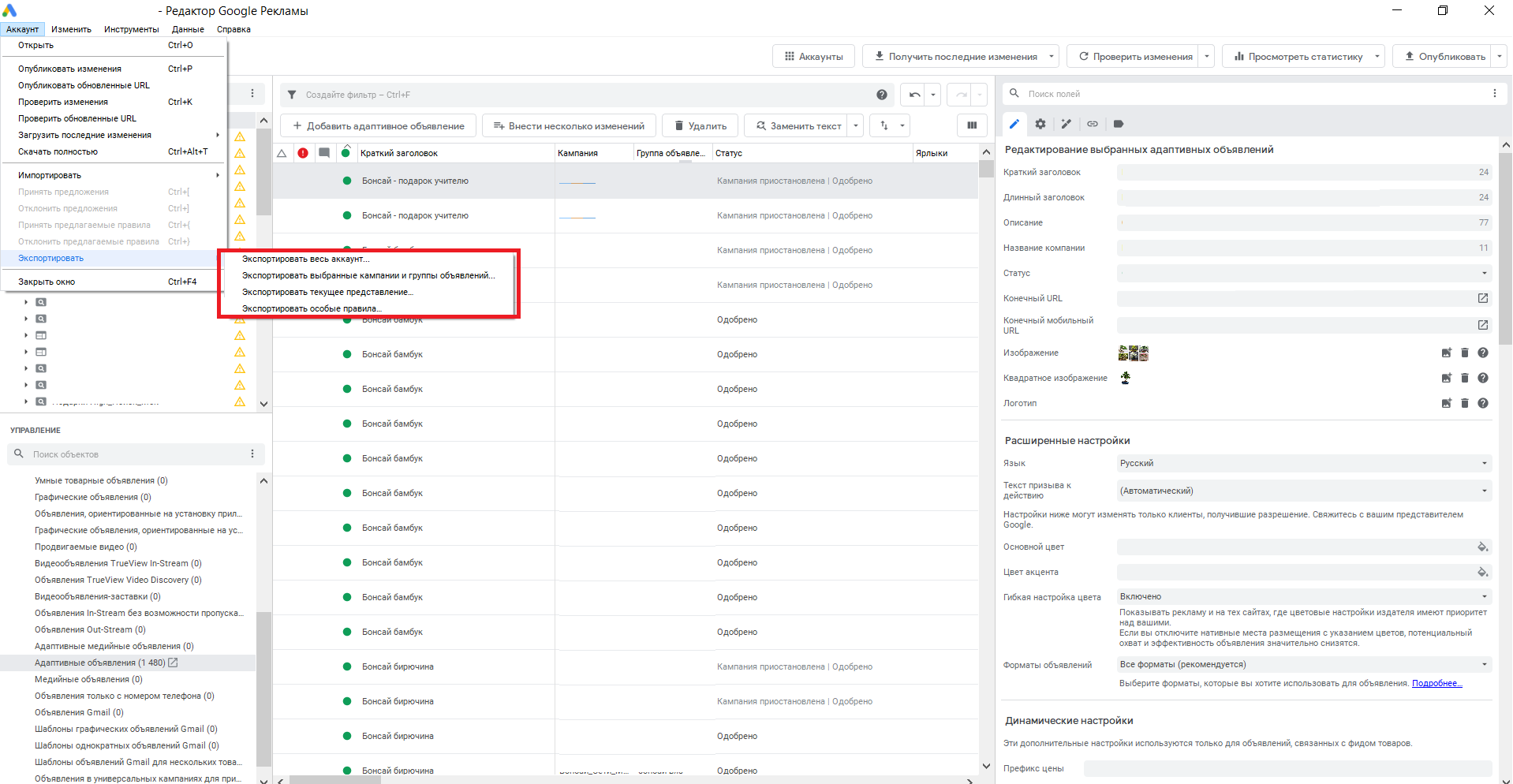The image size is (1513, 784).
Task: Click add image icon for Квадратное изображение
Action: pyautogui.click(x=1446, y=378)
